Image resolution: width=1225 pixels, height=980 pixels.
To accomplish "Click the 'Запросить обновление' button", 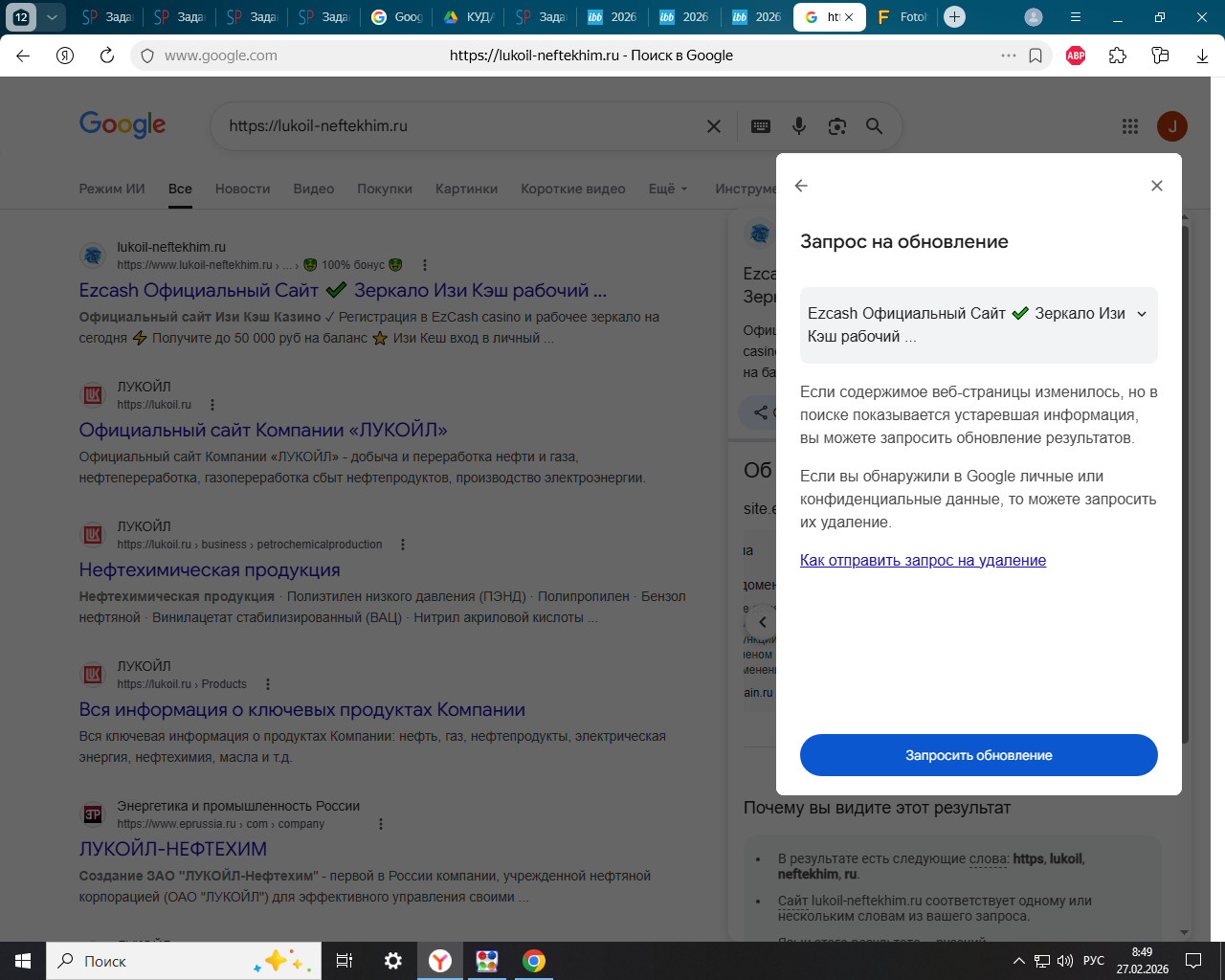I will click(x=979, y=755).
